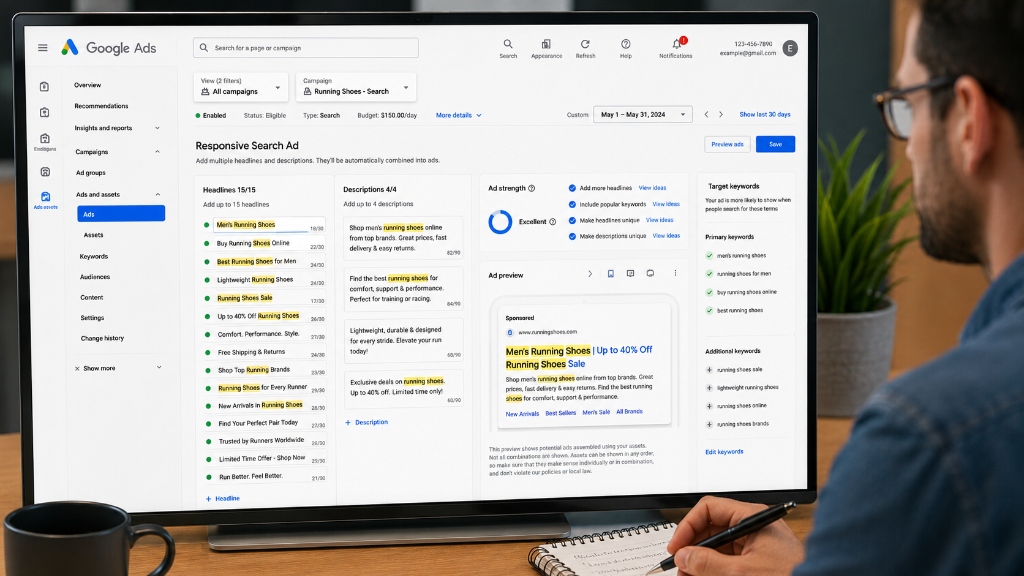
Task: Click the next-preview chevron in Ad preview
Action: coord(590,274)
